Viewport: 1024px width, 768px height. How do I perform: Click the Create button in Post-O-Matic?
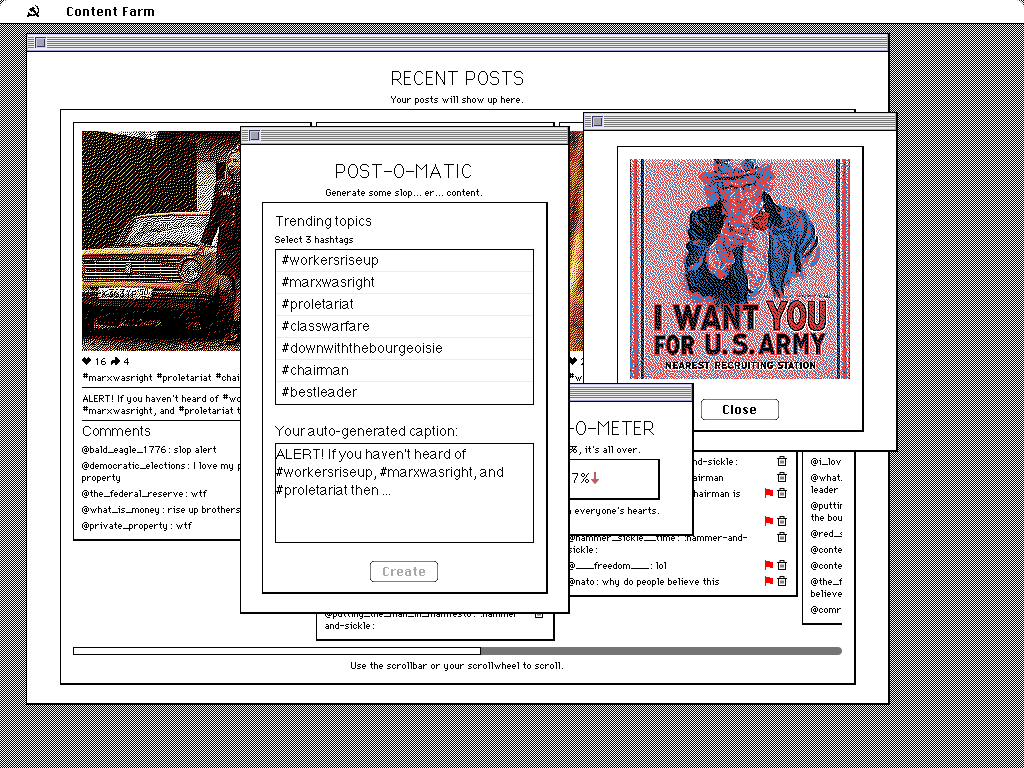tap(404, 571)
